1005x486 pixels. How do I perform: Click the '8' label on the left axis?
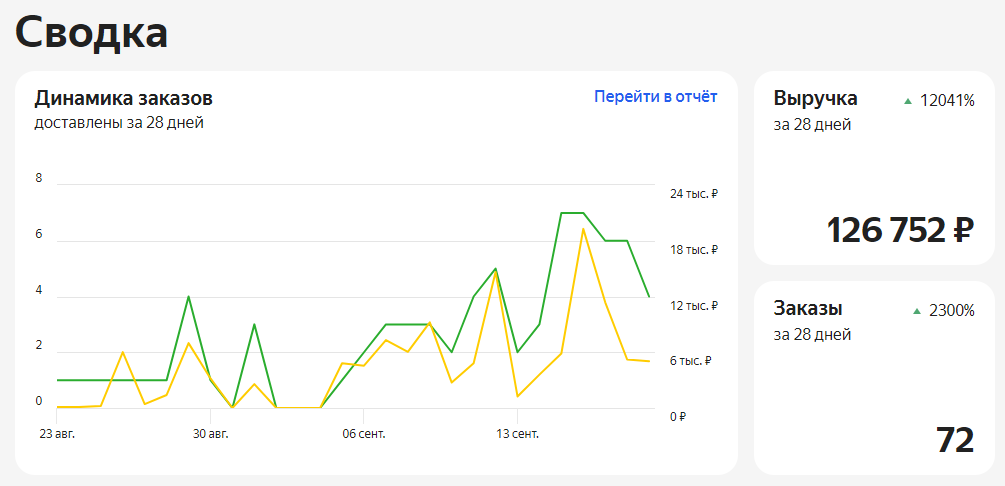click(39, 178)
